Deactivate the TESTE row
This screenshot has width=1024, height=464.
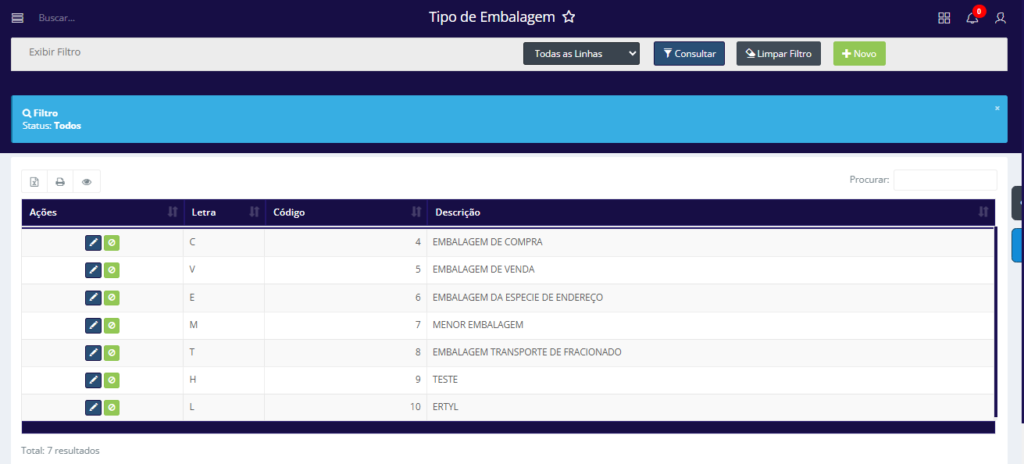tap(112, 380)
